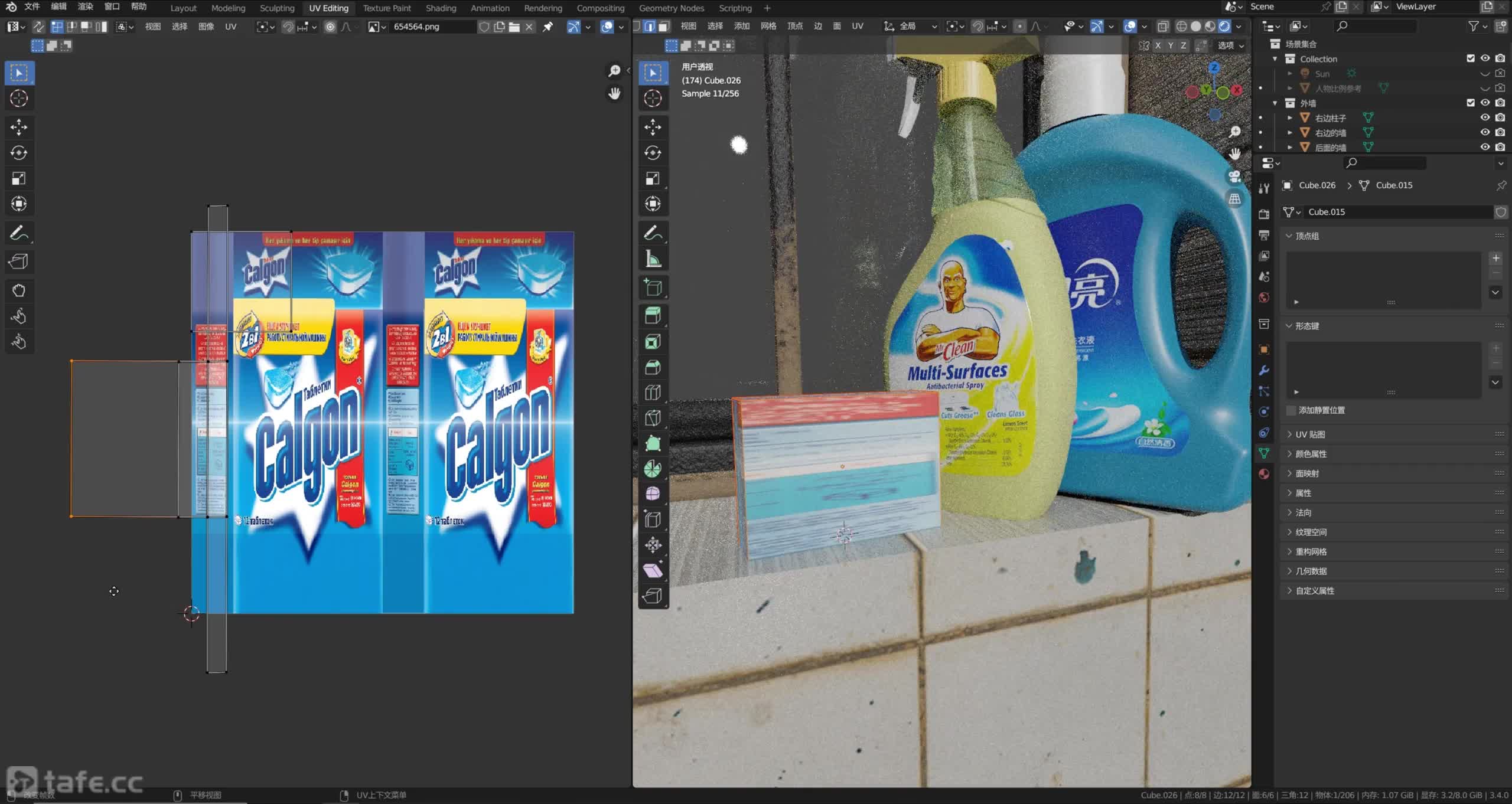Screen dimensions: 1512x804
Task: Open the World properties tab
Action: tap(1264, 298)
